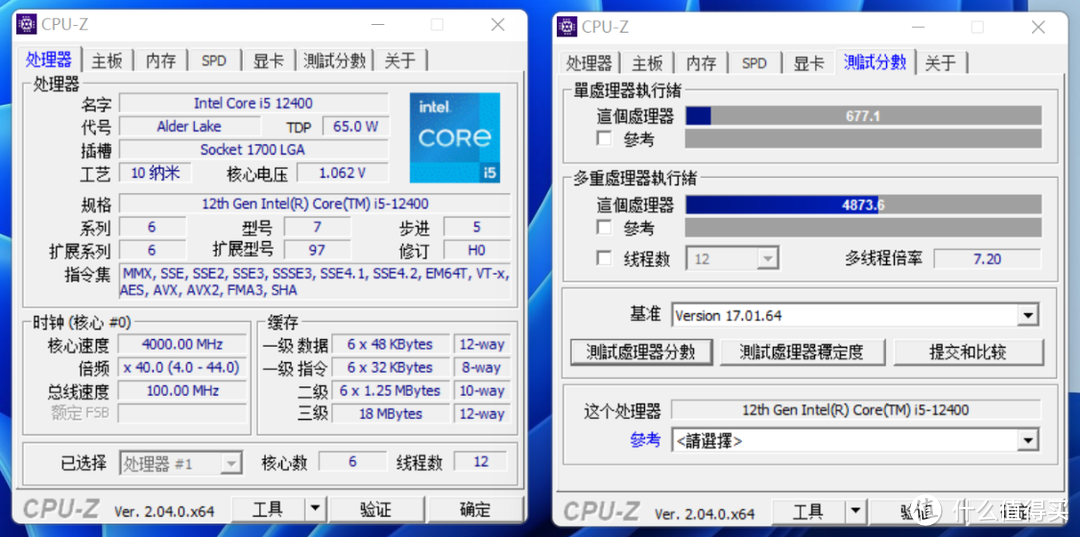
Task: Toggle 參考 checkbox under multi thread
Action: pos(604,227)
